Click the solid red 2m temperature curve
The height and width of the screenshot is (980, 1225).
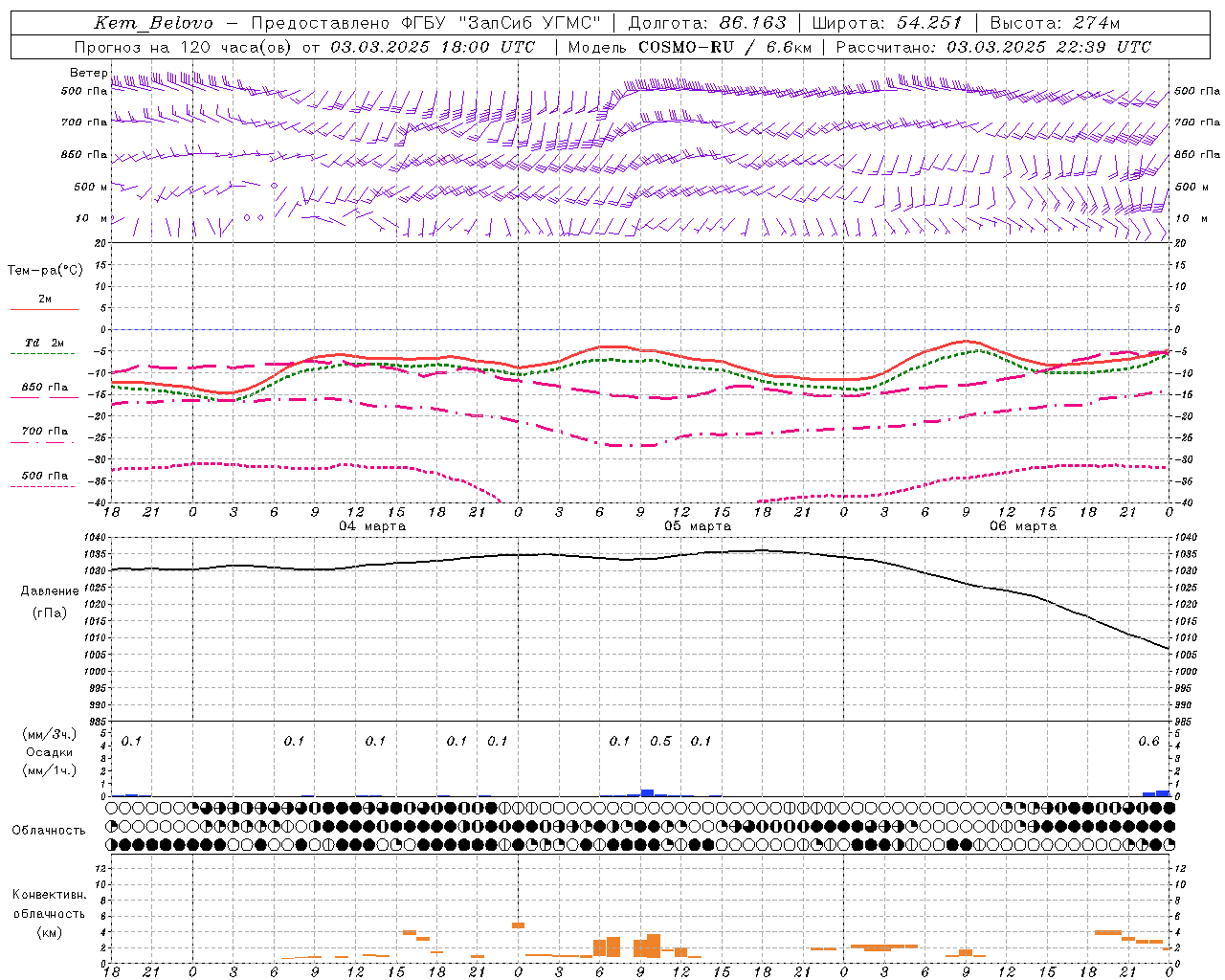coord(612,346)
